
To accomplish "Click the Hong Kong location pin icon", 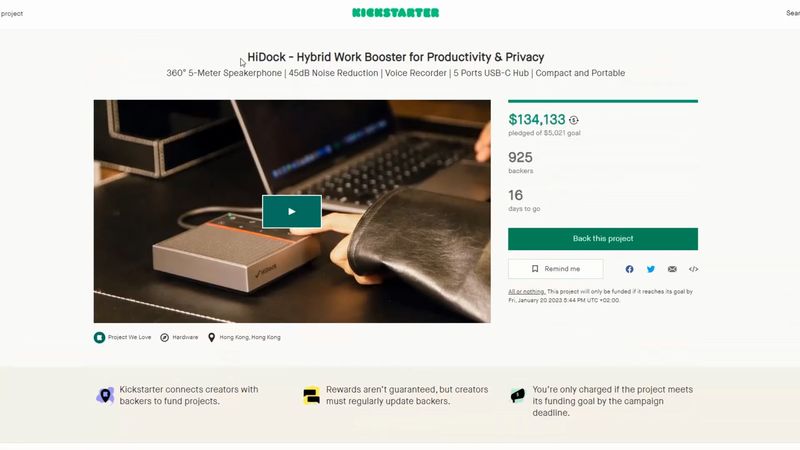I will tap(211, 337).
